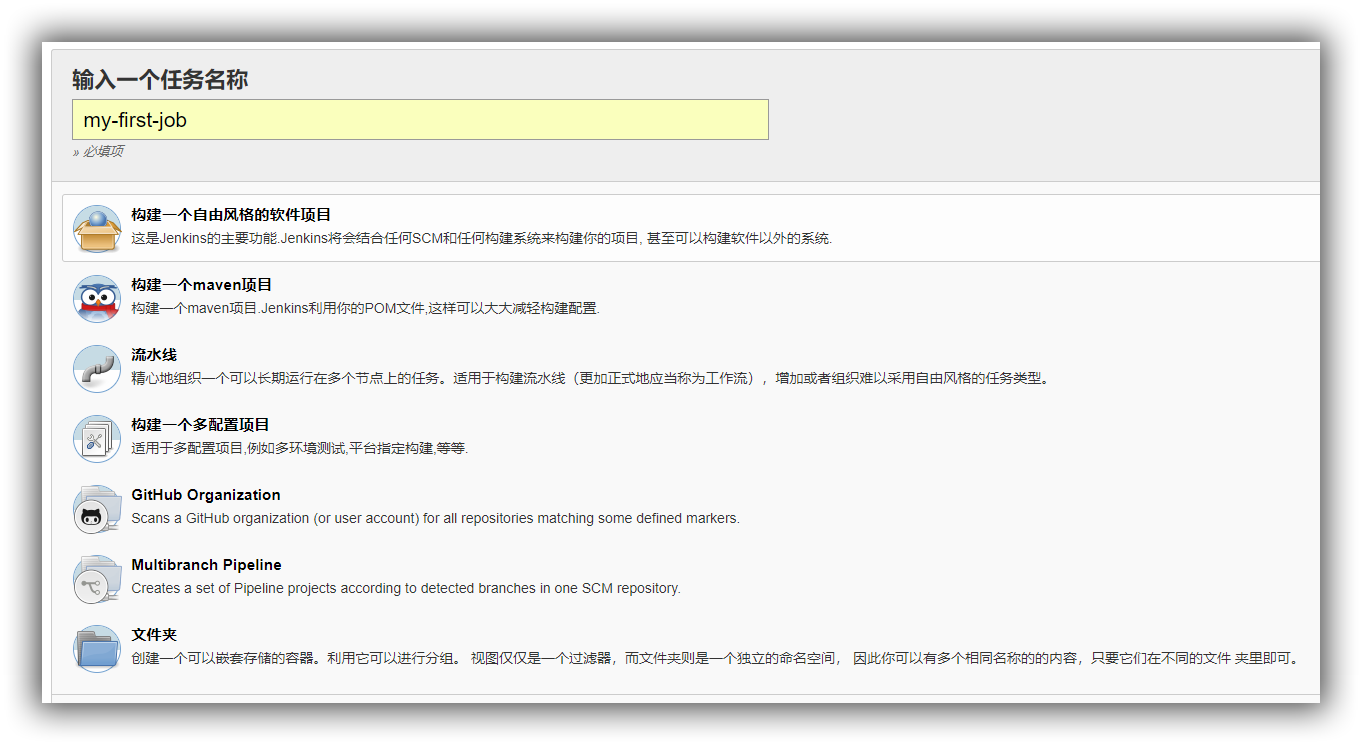Click description 'Scans a GitHub organization'

[x=436, y=519]
